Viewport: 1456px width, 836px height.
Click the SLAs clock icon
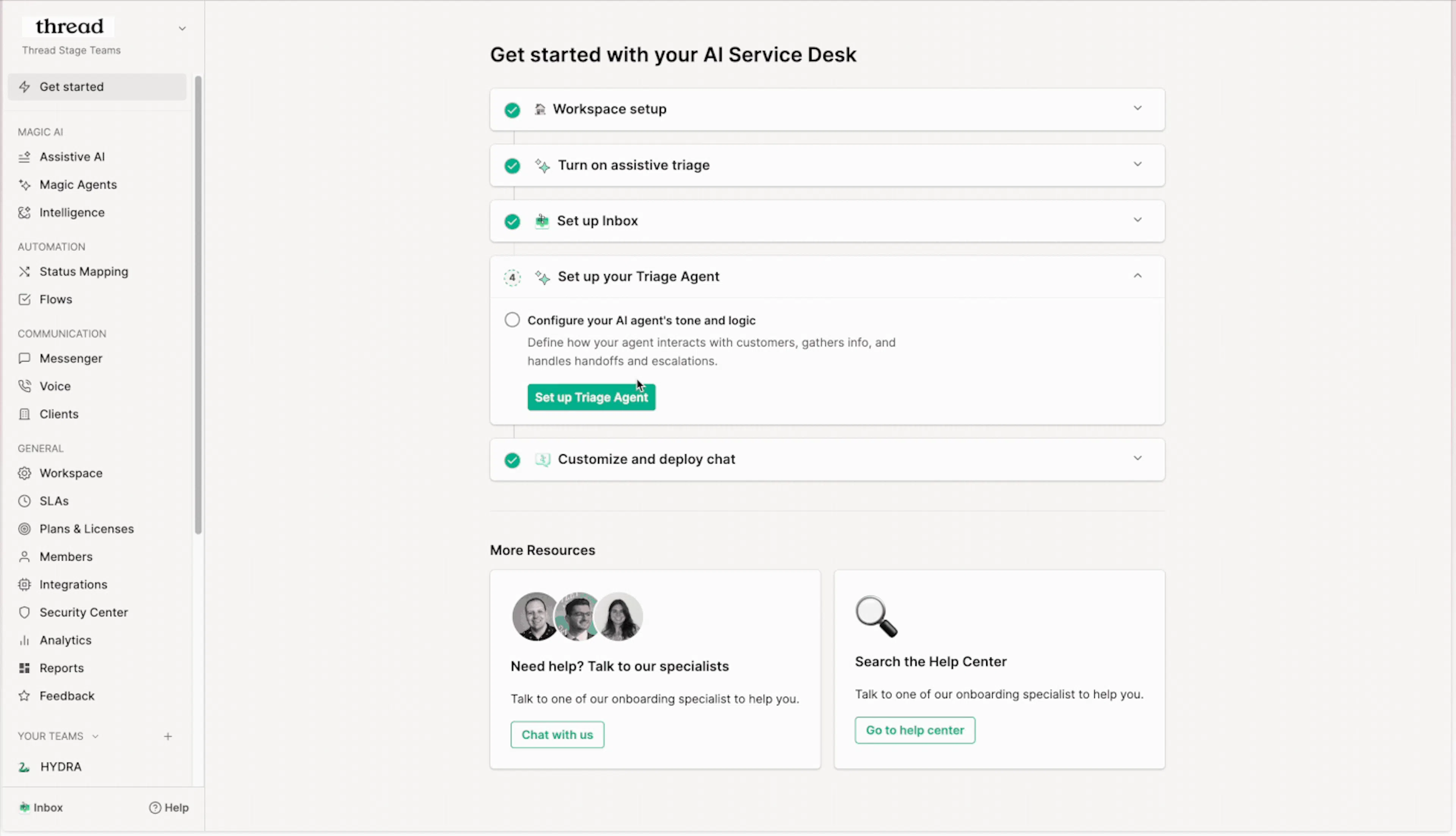(x=24, y=501)
